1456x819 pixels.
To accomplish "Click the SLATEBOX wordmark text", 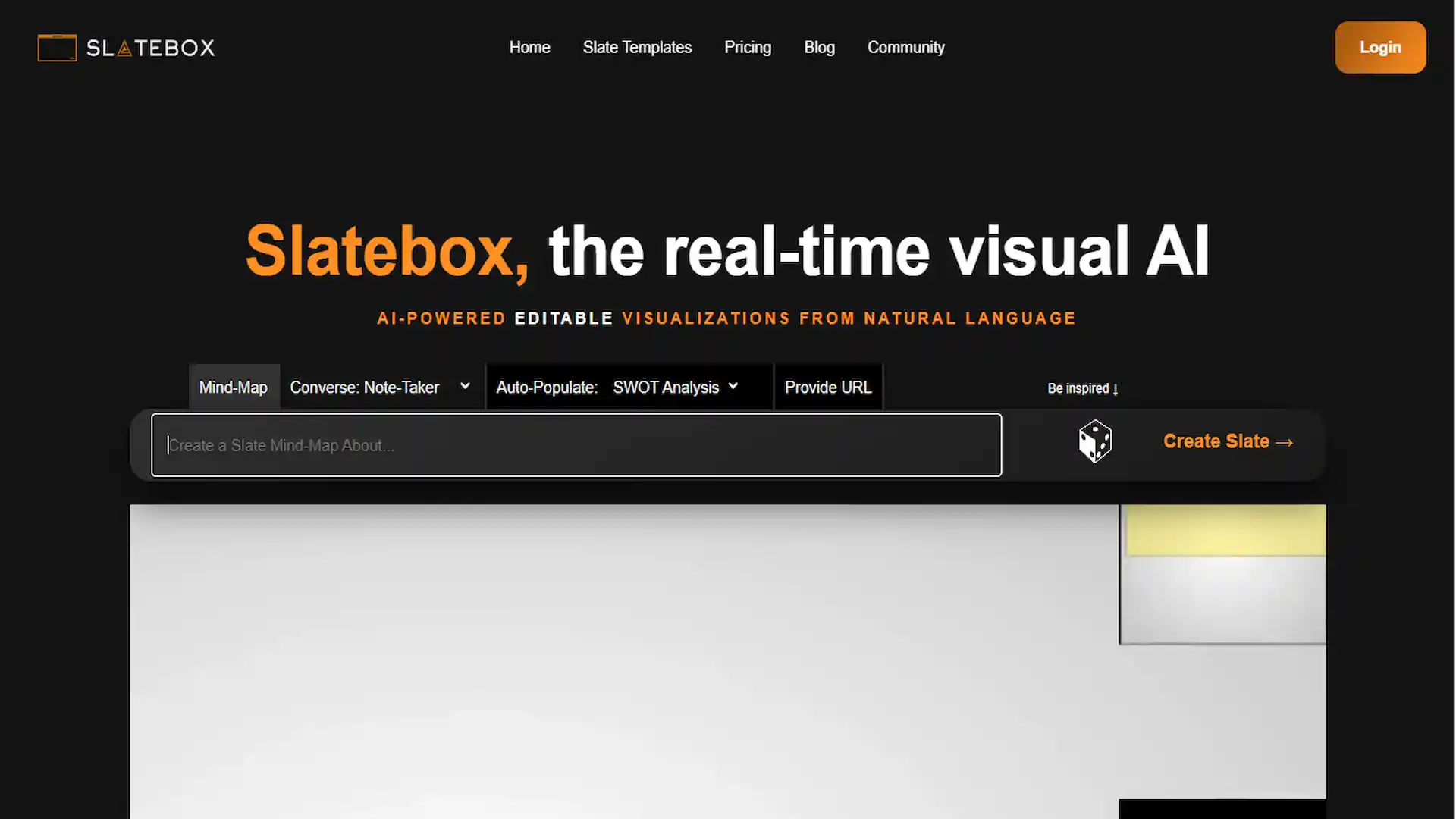I will 150,48.
